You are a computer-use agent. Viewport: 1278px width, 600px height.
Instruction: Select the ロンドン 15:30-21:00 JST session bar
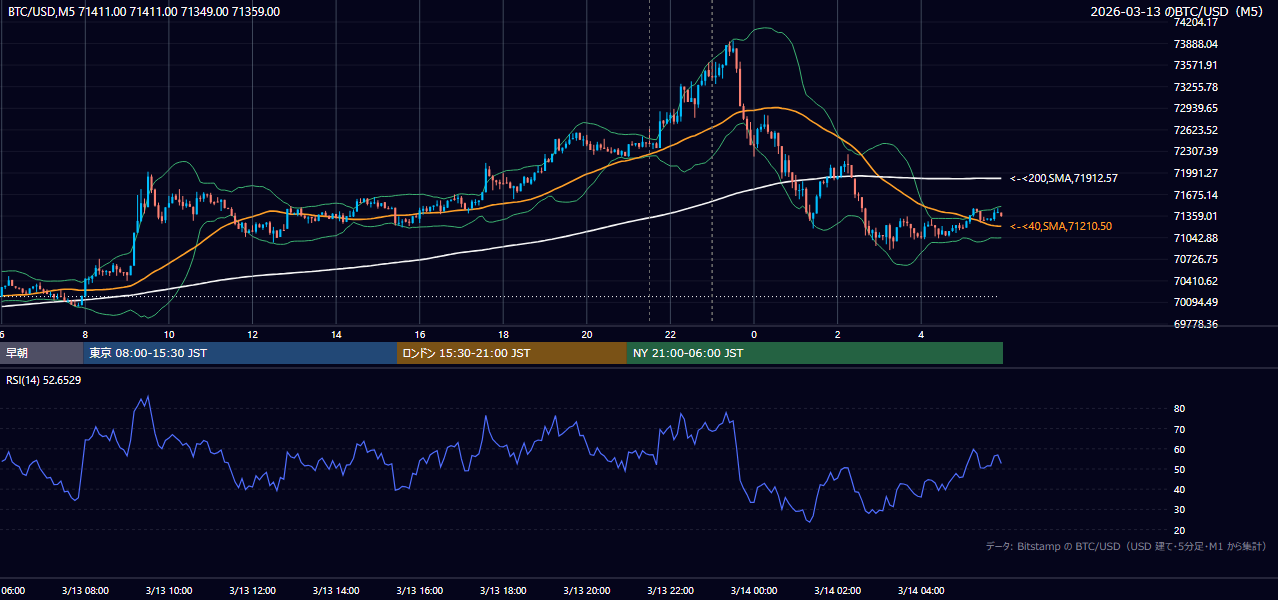pos(512,353)
